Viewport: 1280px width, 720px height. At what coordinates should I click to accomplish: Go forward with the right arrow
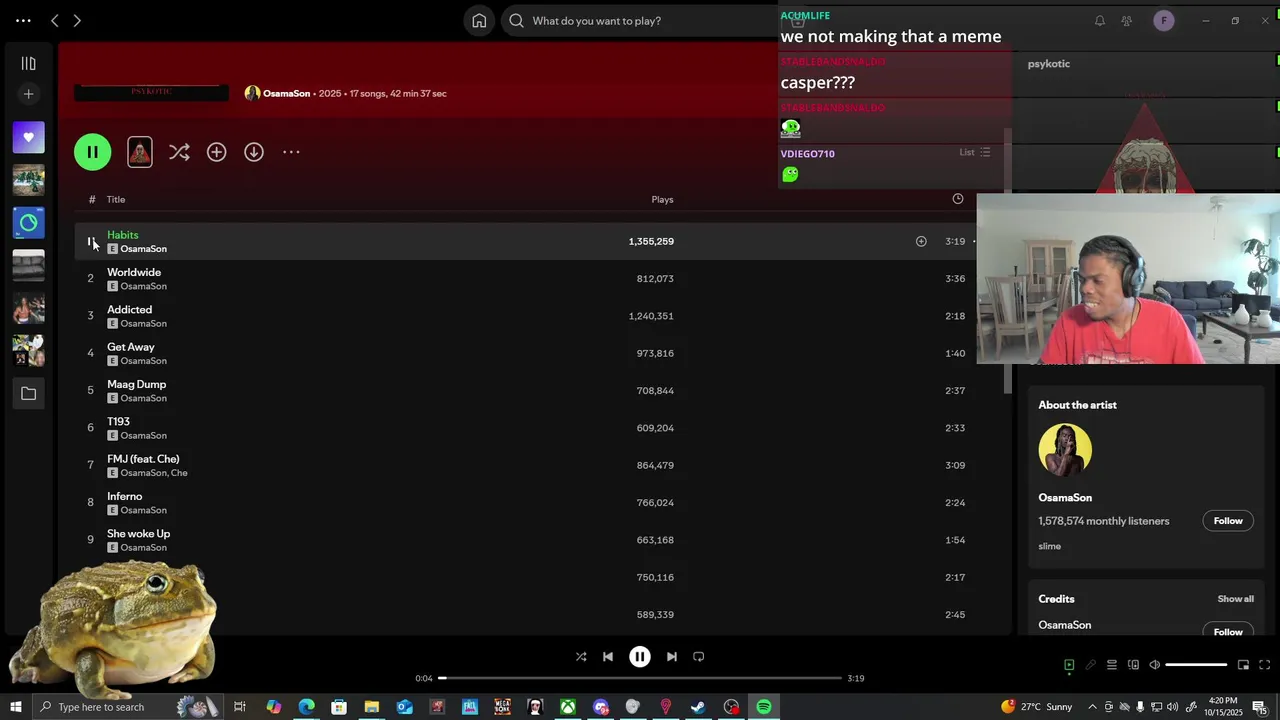click(x=77, y=20)
